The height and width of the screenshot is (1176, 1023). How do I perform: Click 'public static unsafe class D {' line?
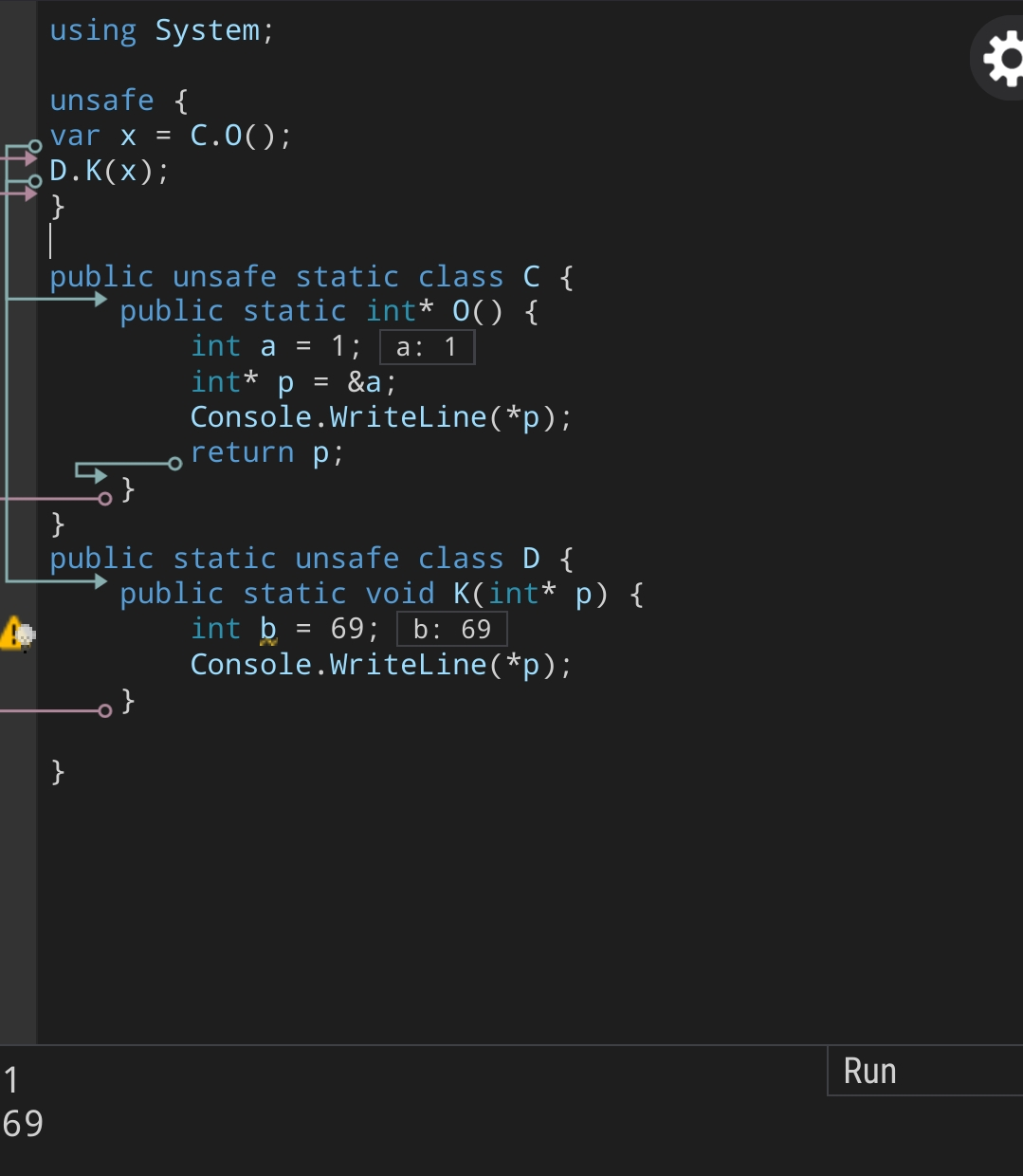312,559
